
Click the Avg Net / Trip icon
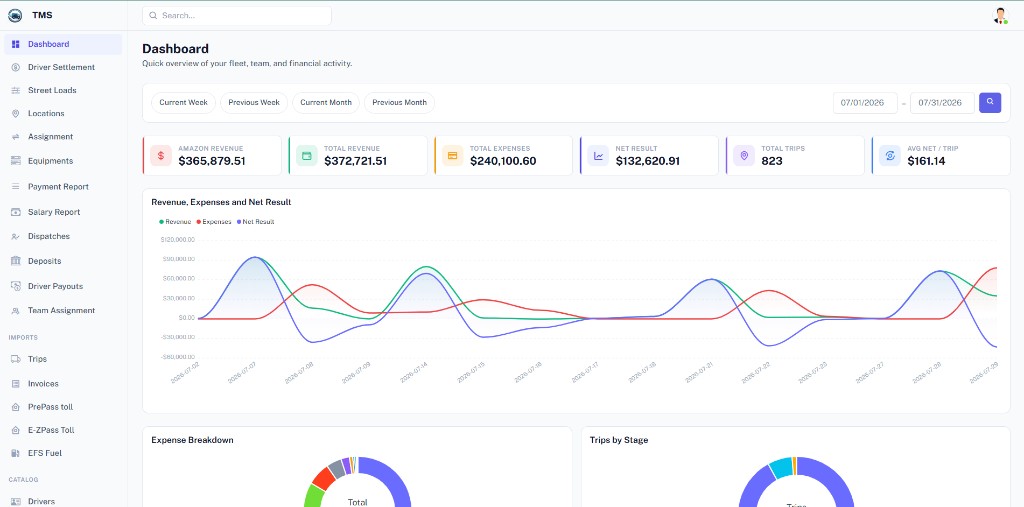(x=889, y=155)
